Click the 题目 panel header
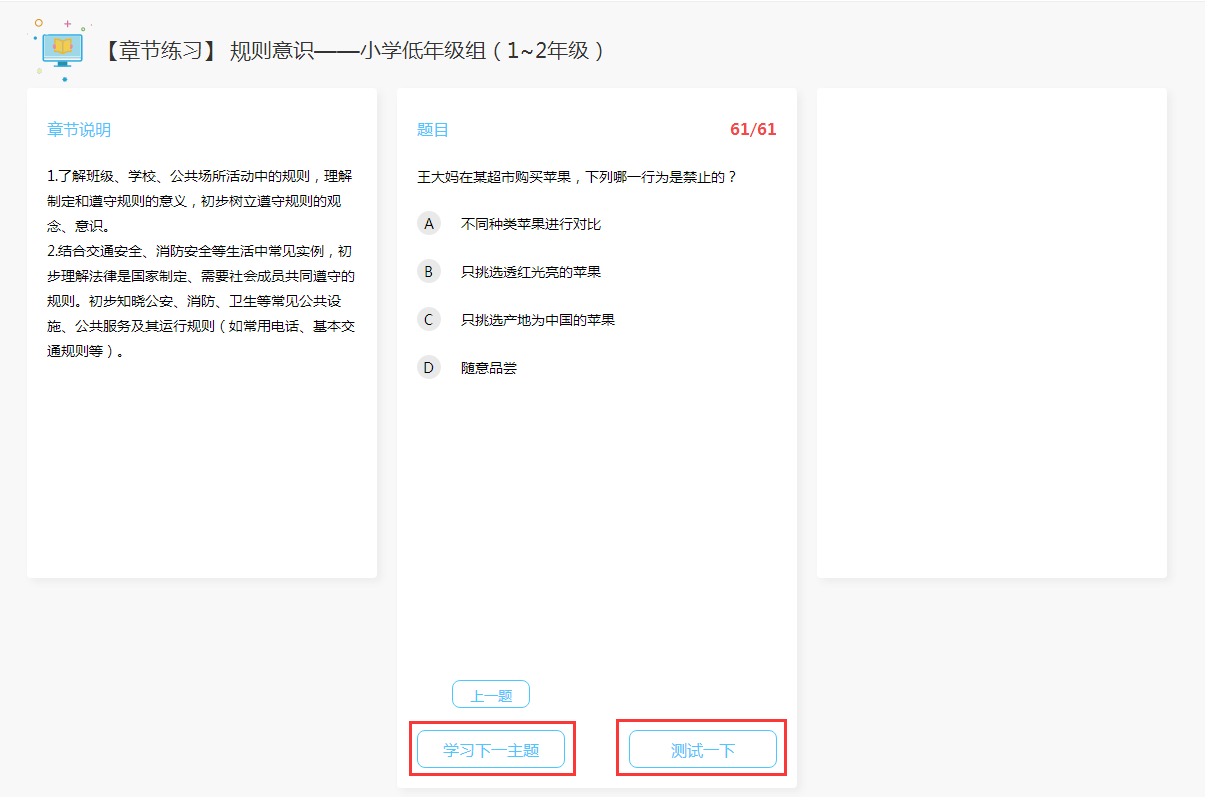The image size is (1205, 797). [431, 129]
